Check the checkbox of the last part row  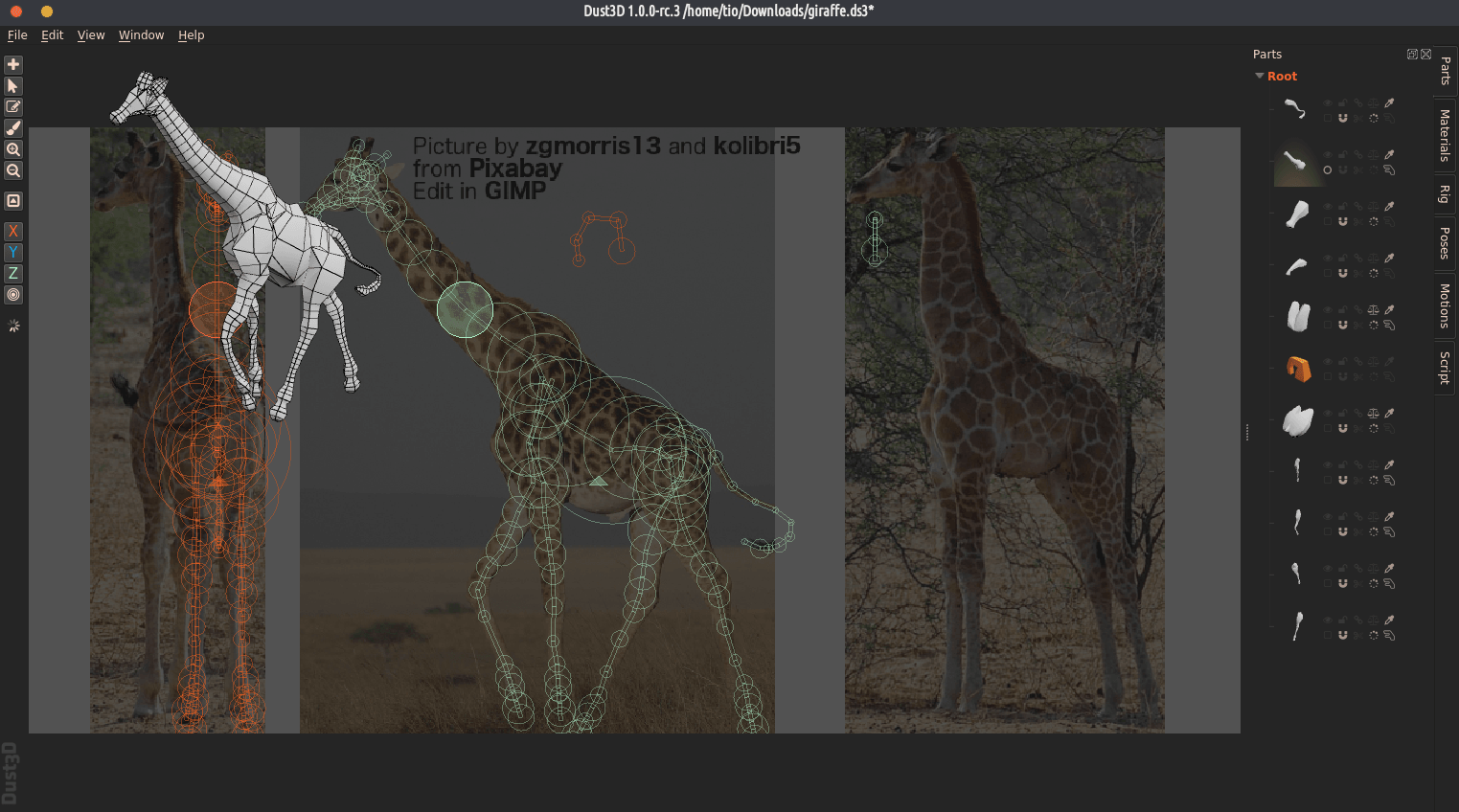[1328, 635]
